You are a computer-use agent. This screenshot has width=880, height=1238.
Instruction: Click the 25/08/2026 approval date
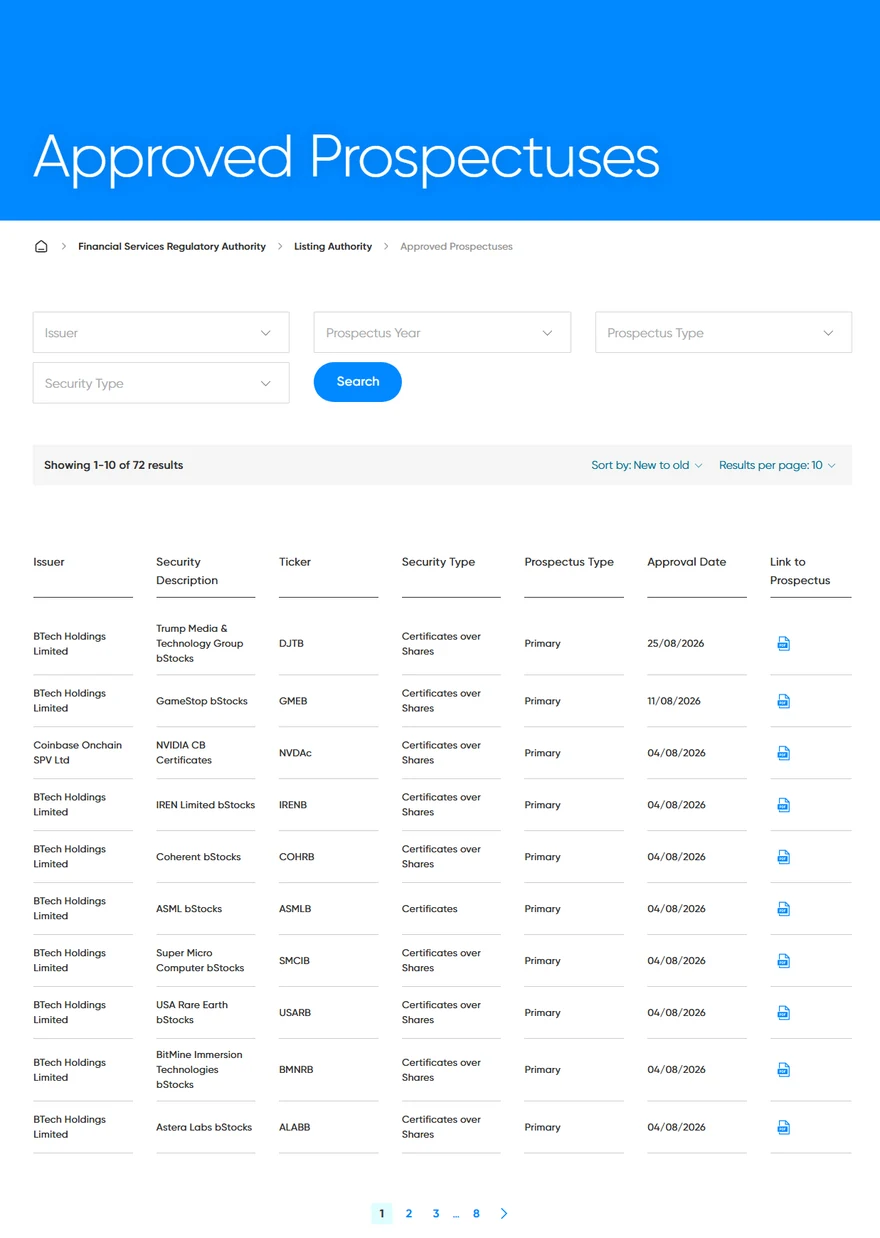(676, 644)
